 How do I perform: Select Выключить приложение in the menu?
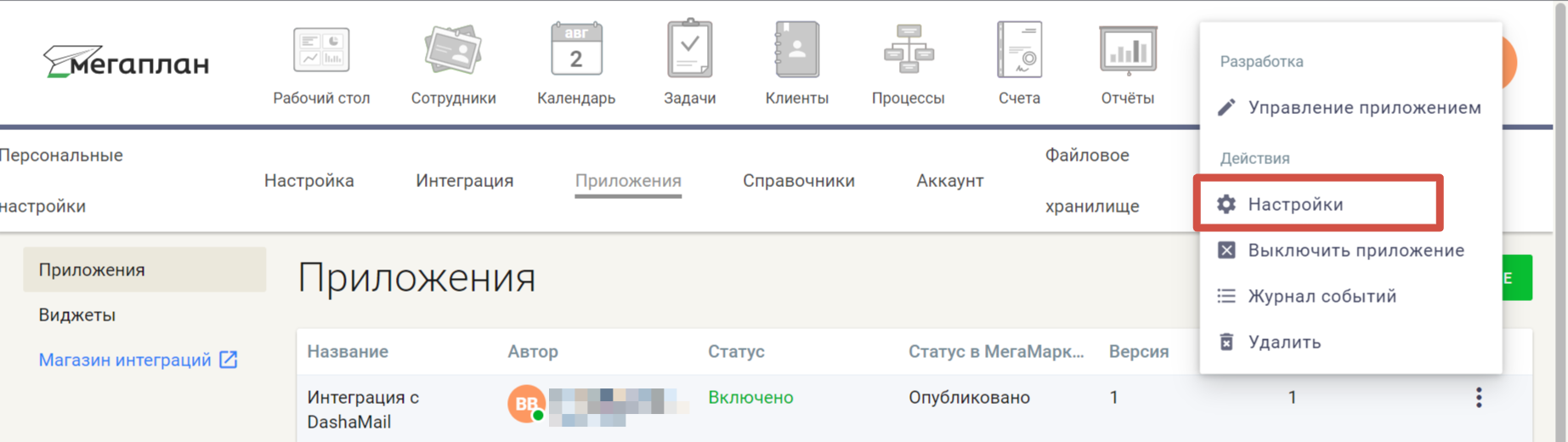1355,251
